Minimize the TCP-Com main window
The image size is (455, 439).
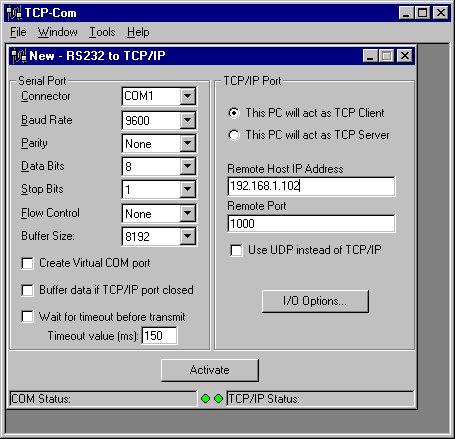[x=406, y=13]
